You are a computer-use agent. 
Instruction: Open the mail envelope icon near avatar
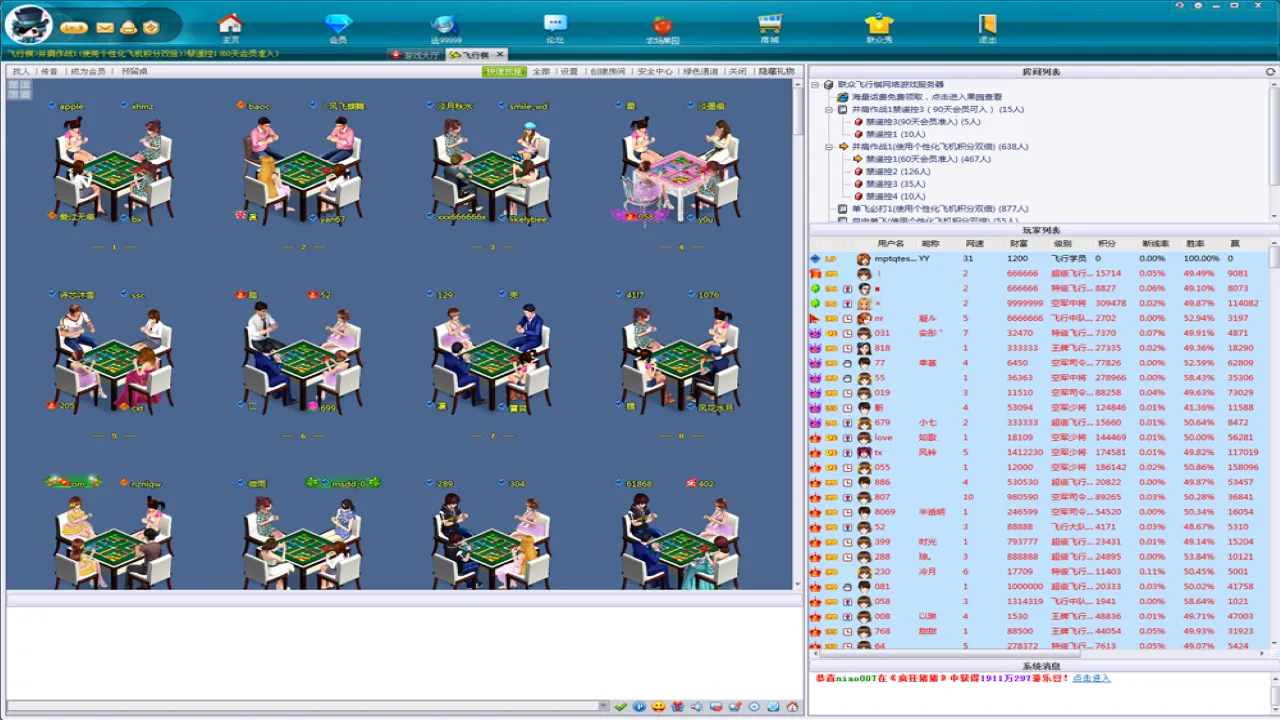[105, 27]
